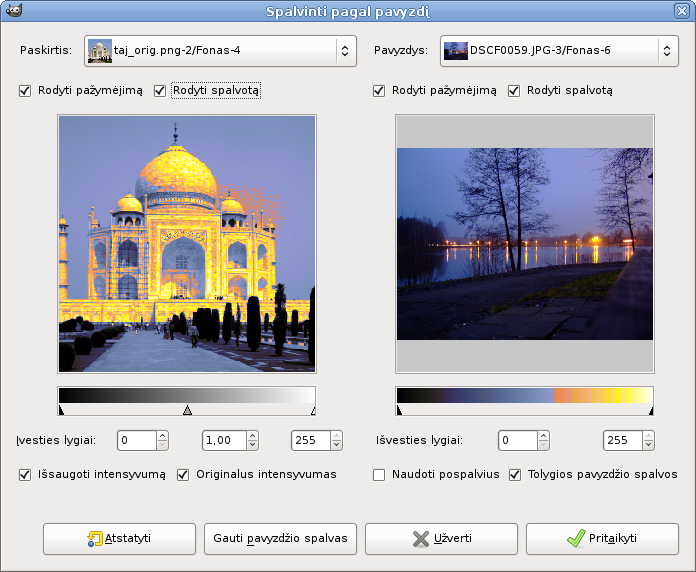Click the grayscale input gradient bar
This screenshot has height=572, width=696.
(x=187, y=395)
